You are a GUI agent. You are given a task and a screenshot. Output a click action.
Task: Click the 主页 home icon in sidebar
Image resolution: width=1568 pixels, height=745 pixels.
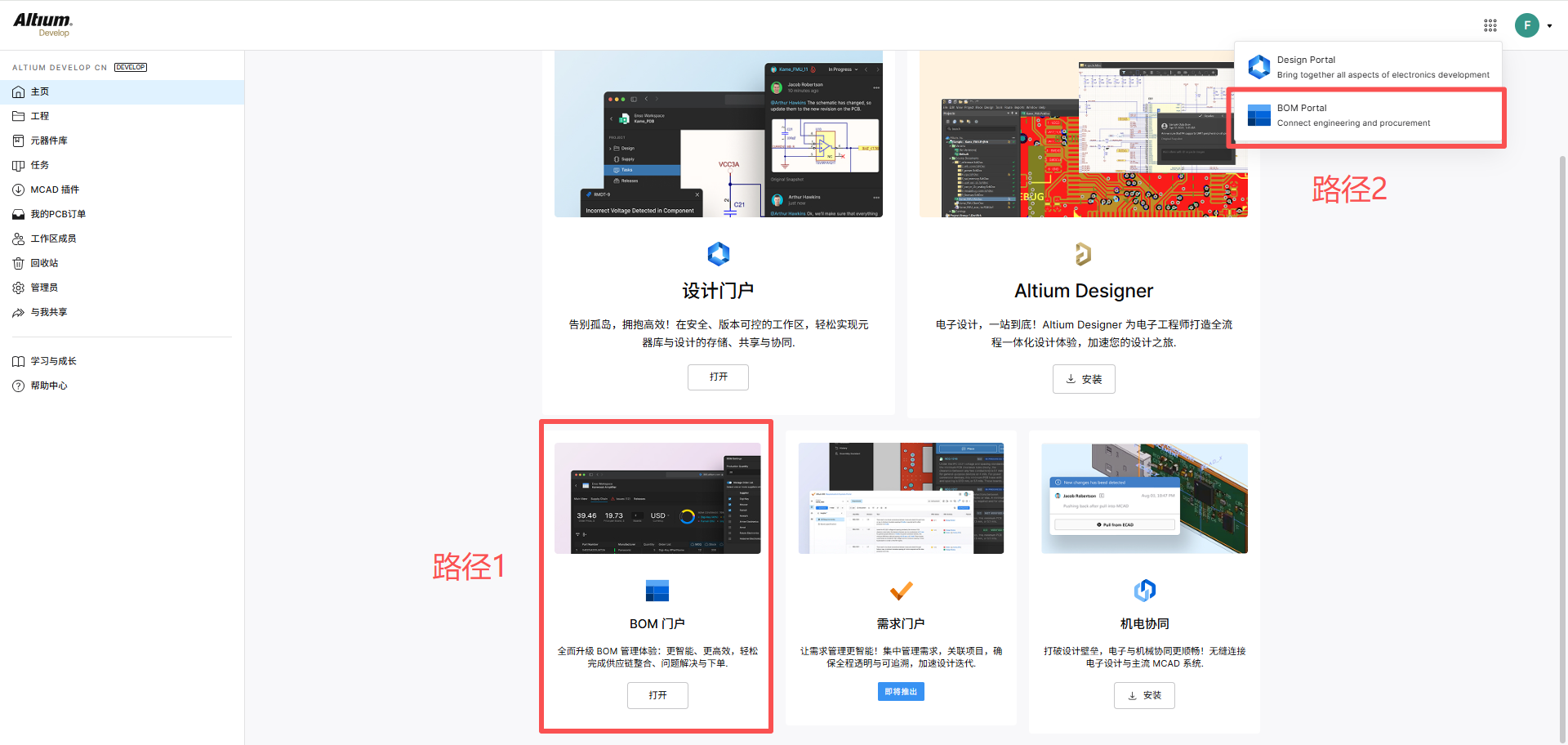(18, 92)
